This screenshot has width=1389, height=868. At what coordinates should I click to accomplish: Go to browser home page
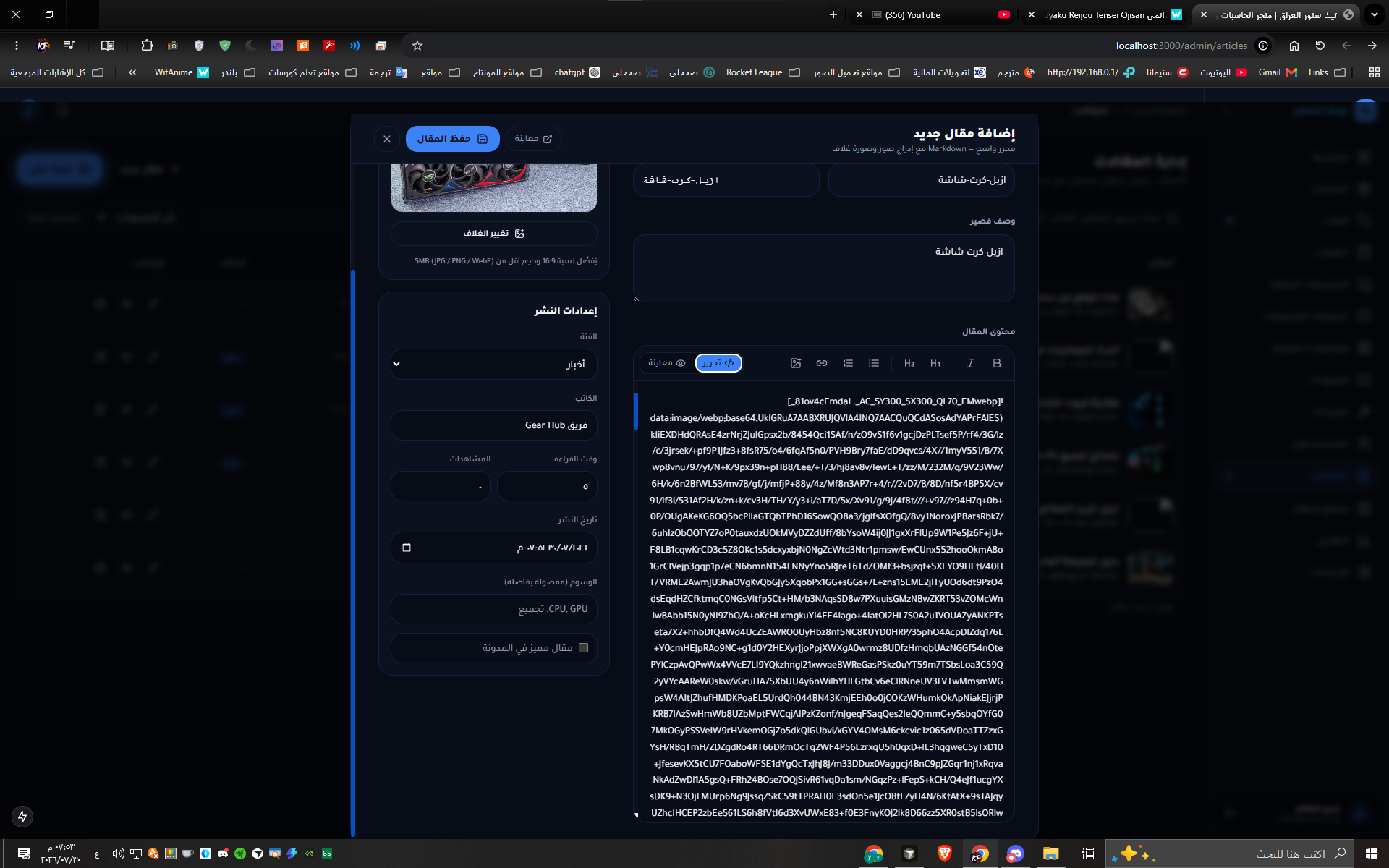point(1294,46)
